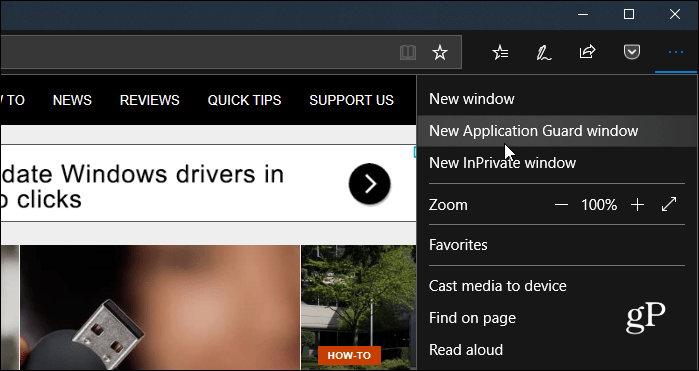Open the Reading view book icon
The width and height of the screenshot is (699, 371).
coord(407,53)
